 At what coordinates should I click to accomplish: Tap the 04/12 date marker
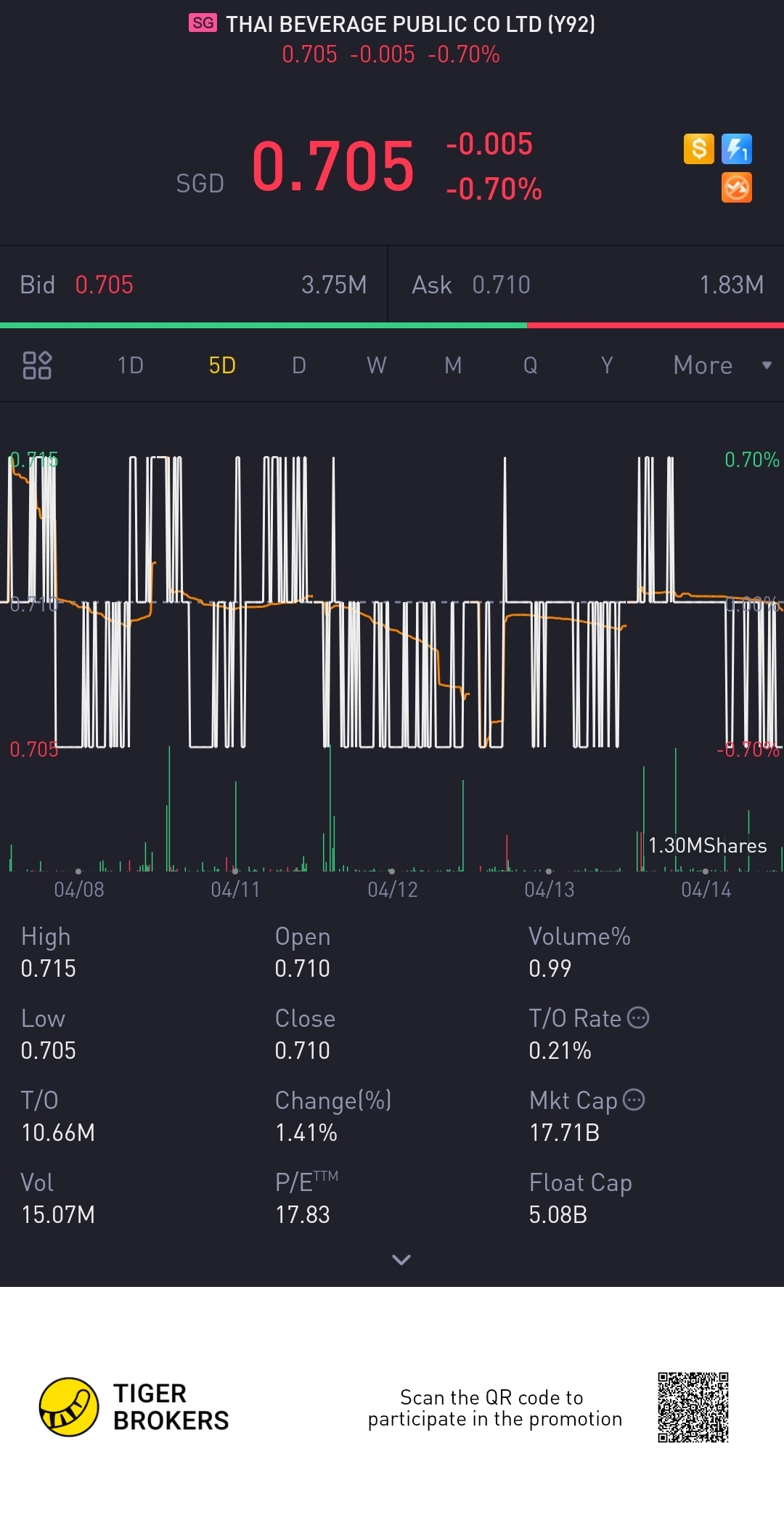pyautogui.click(x=393, y=890)
